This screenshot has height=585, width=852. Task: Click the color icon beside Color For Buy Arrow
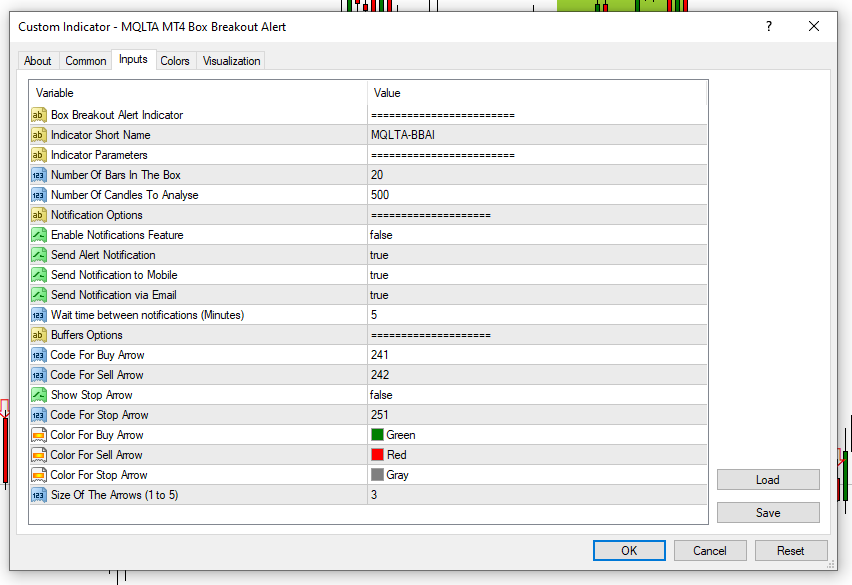tap(39, 435)
